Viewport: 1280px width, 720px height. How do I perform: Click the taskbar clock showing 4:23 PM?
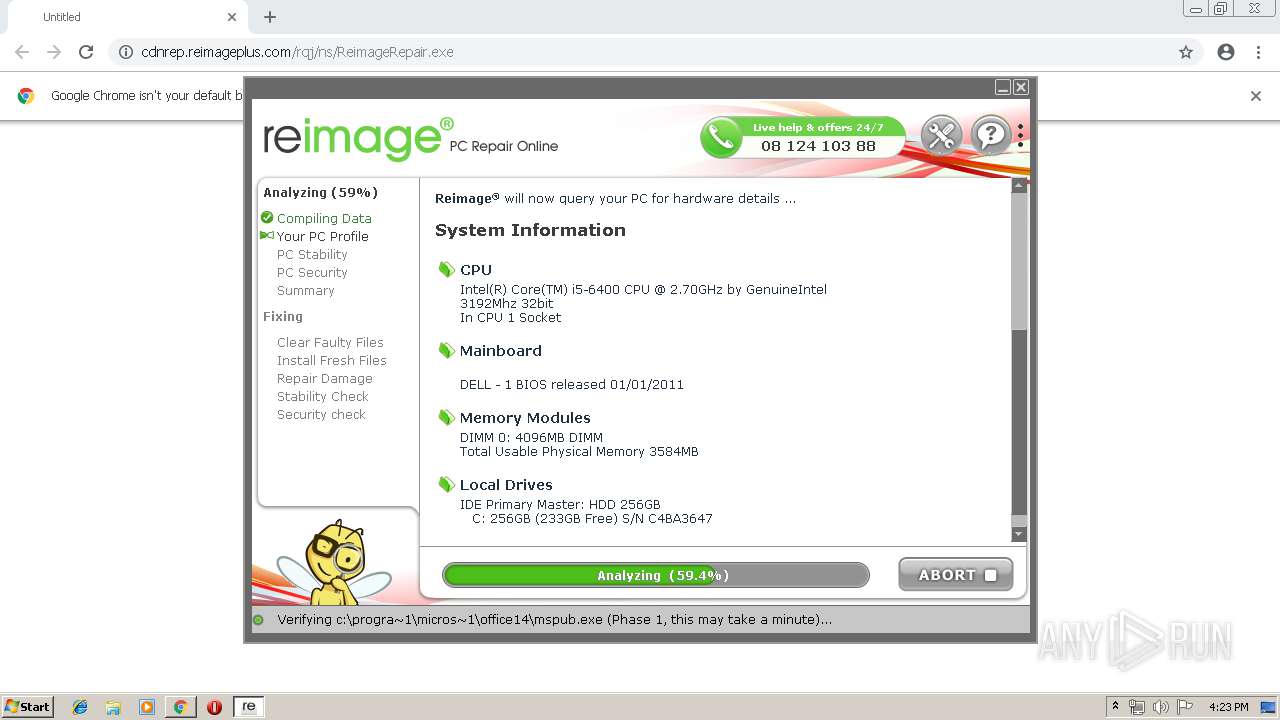point(1228,707)
